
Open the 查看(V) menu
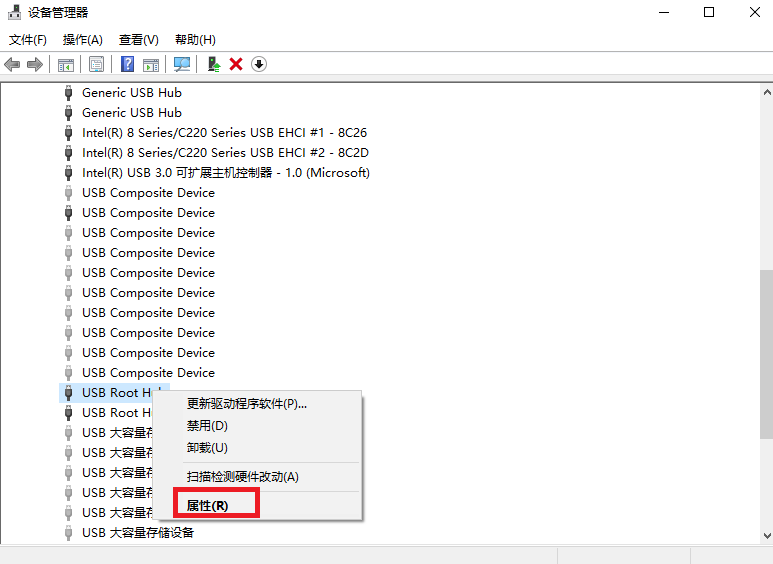click(x=138, y=40)
